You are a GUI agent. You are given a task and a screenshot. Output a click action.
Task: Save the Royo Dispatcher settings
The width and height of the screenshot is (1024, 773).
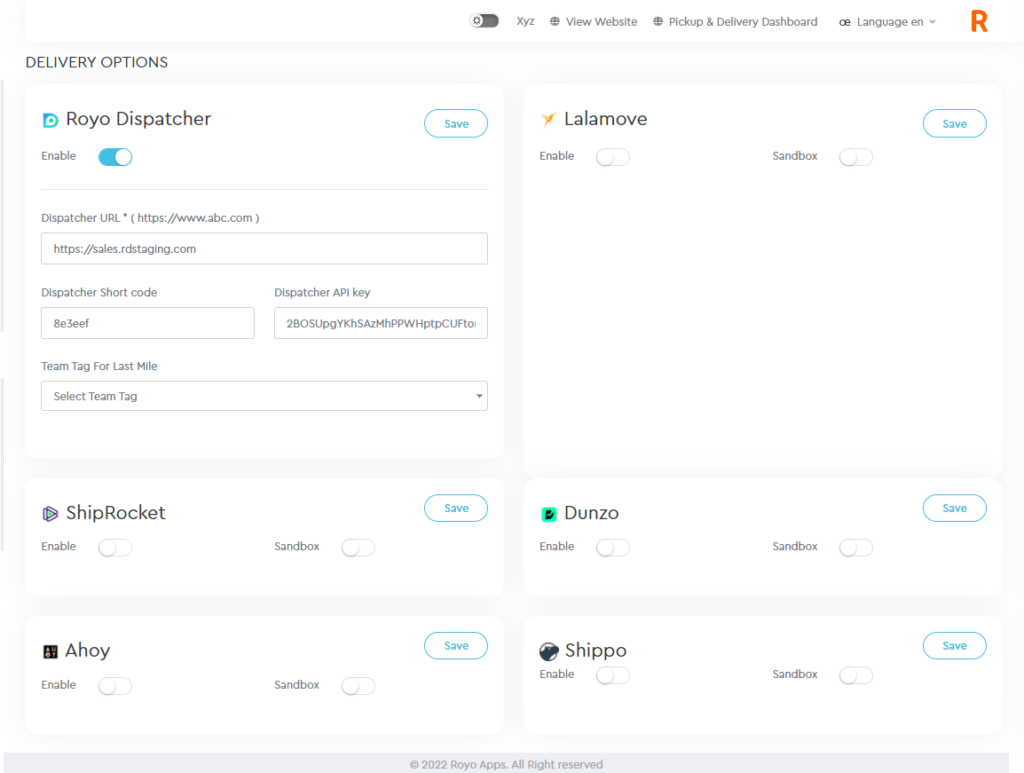(456, 123)
